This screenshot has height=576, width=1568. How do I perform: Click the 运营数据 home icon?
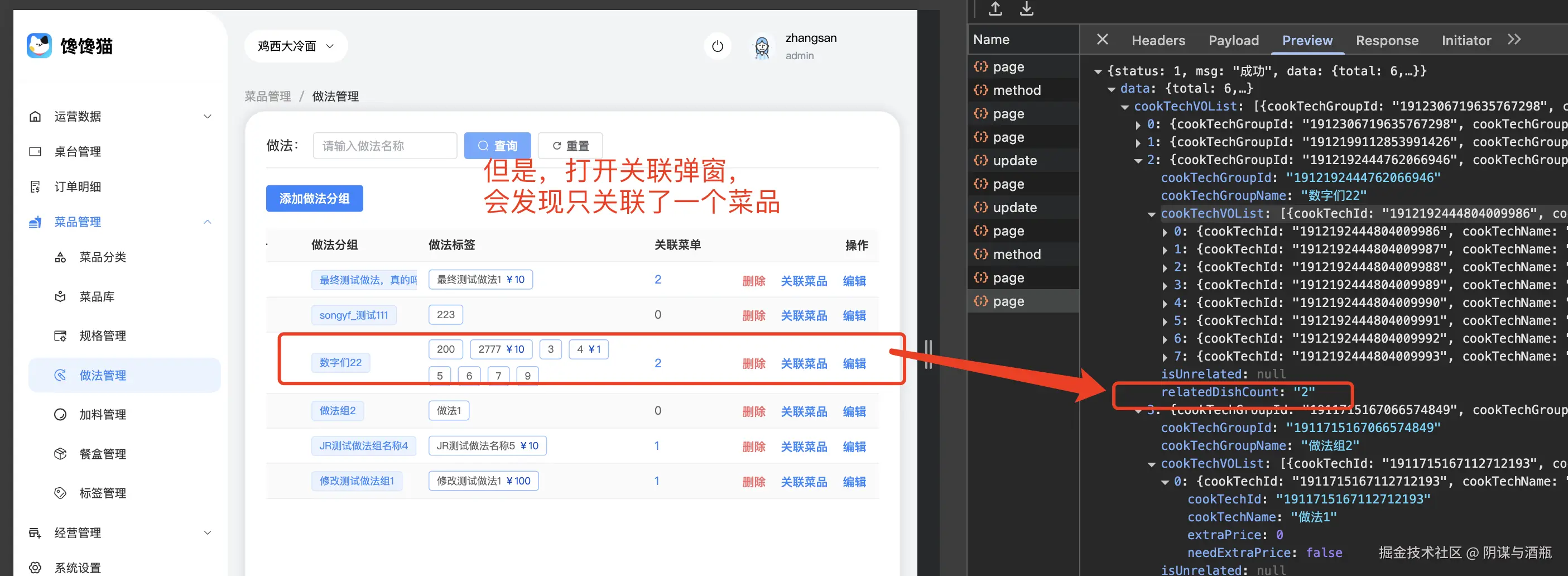[35, 116]
